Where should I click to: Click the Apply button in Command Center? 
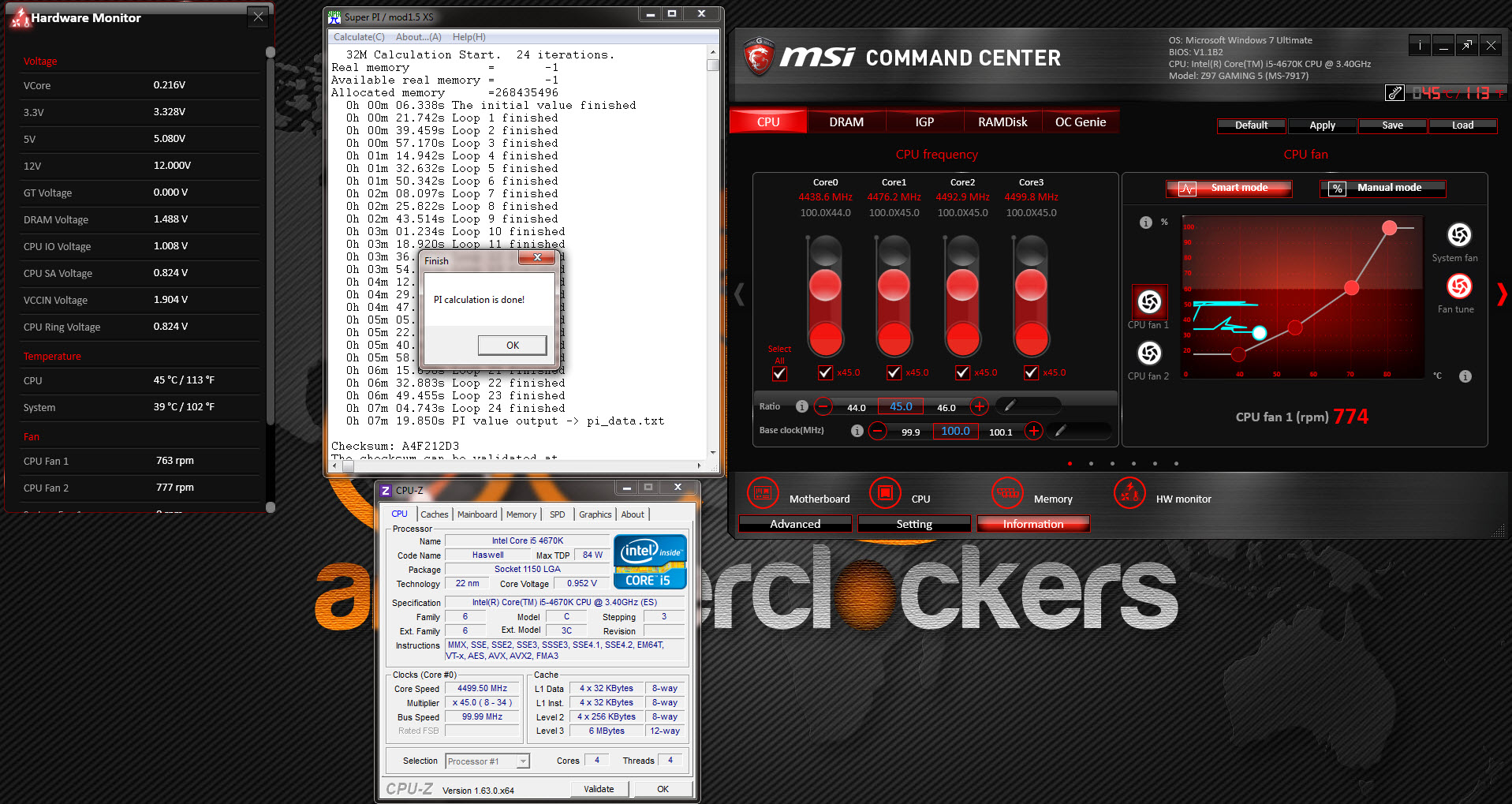coord(1322,125)
